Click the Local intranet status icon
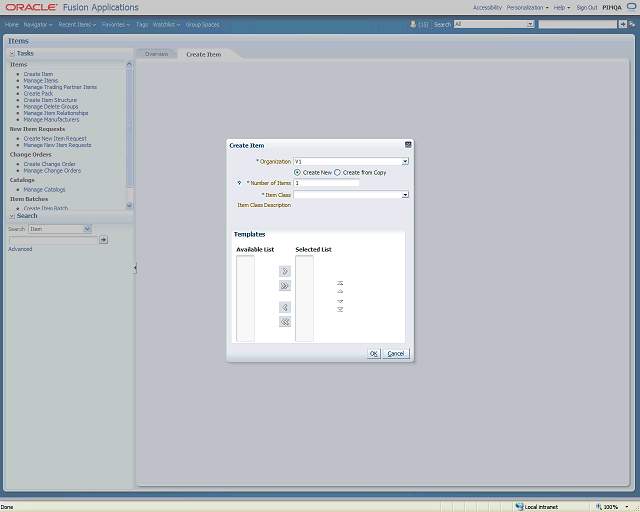The width and height of the screenshot is (640, 512). click(x=519, y=507)
